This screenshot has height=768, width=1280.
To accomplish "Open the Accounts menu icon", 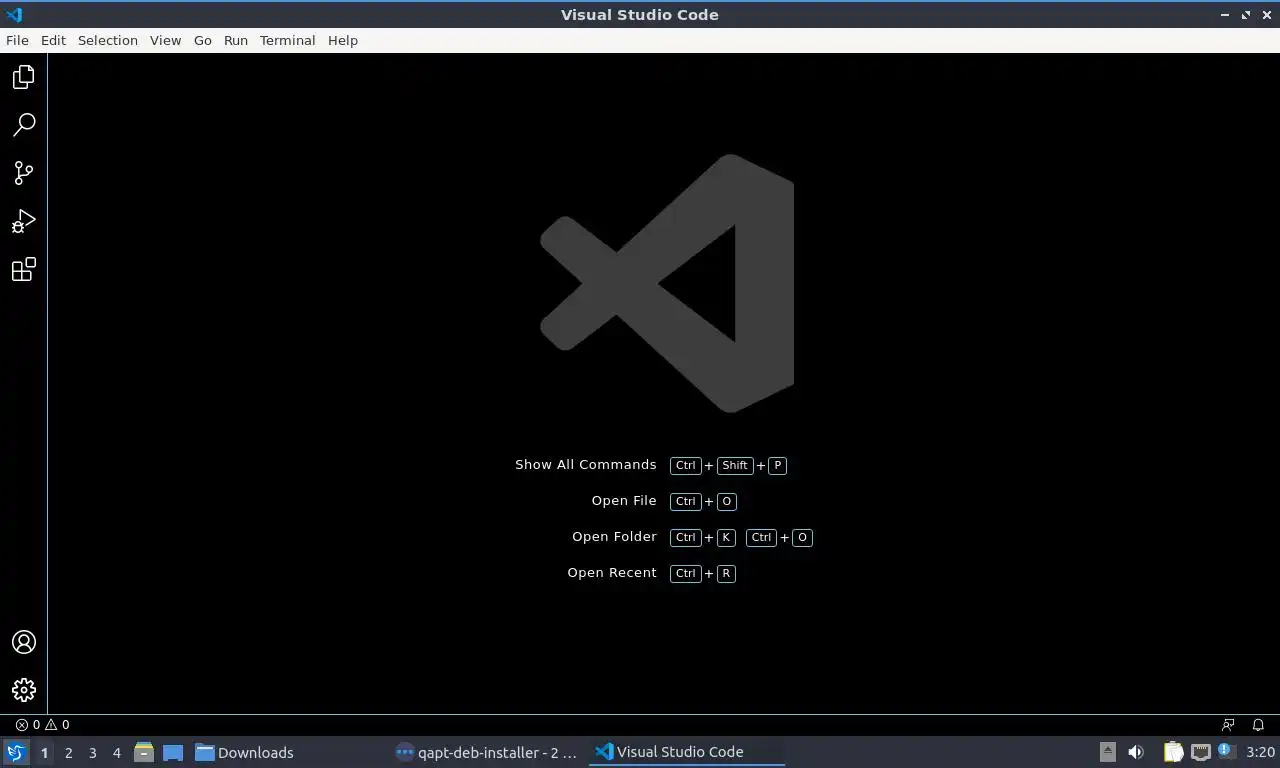I will click(x=24, y=642).
